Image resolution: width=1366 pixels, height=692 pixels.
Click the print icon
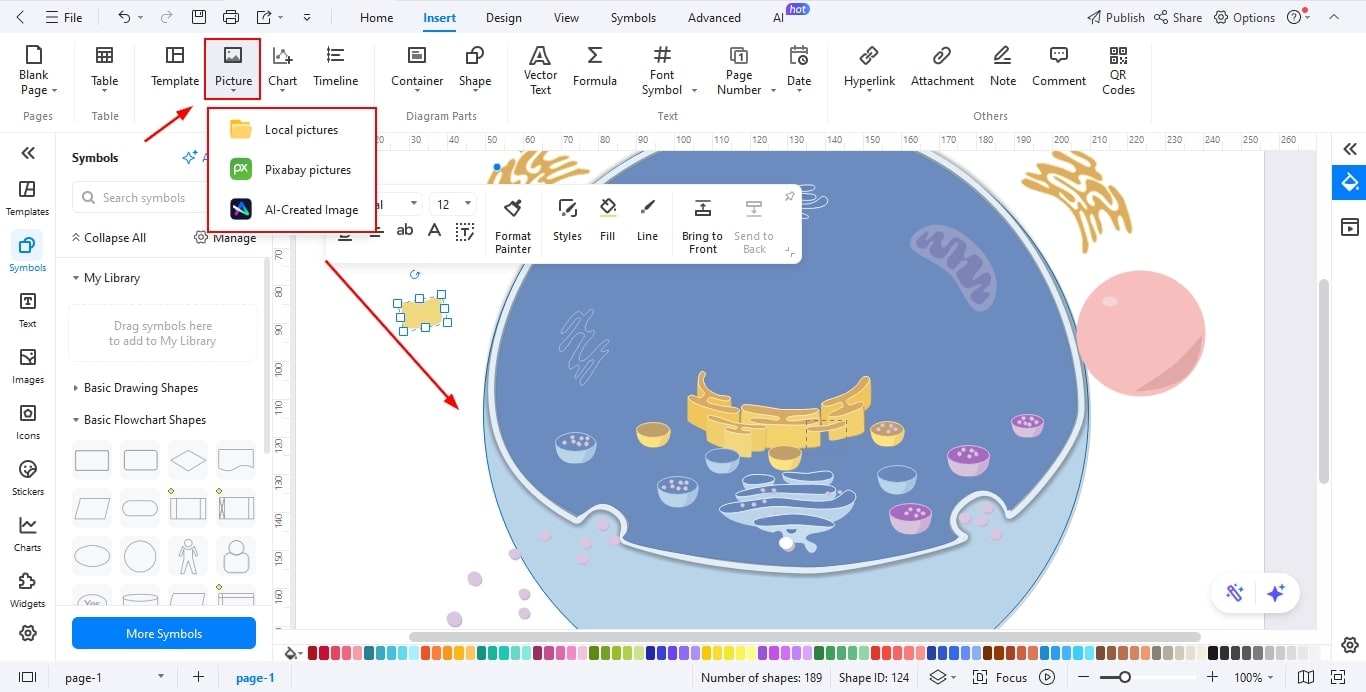click(x=231, y=17)
